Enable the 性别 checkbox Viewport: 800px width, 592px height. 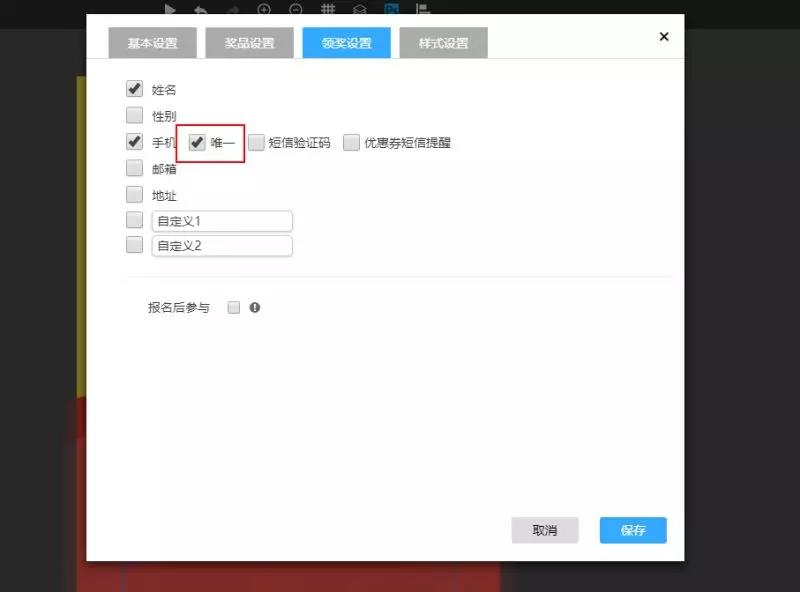coord(134,115)
